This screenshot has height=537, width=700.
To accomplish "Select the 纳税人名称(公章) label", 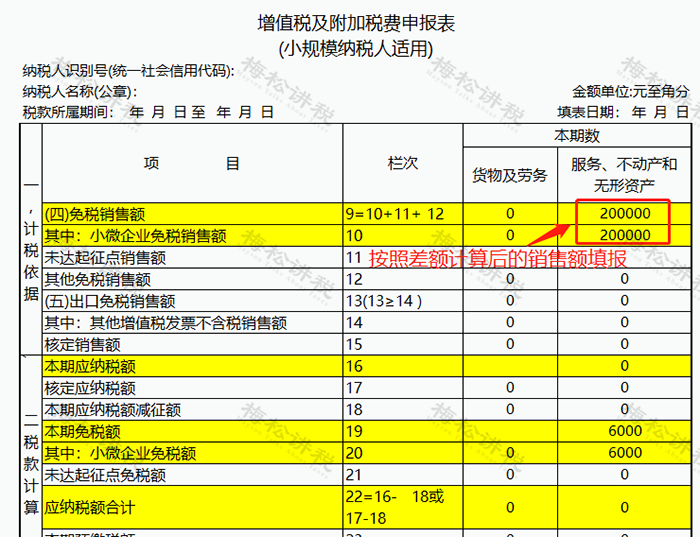I will [79, 92].
